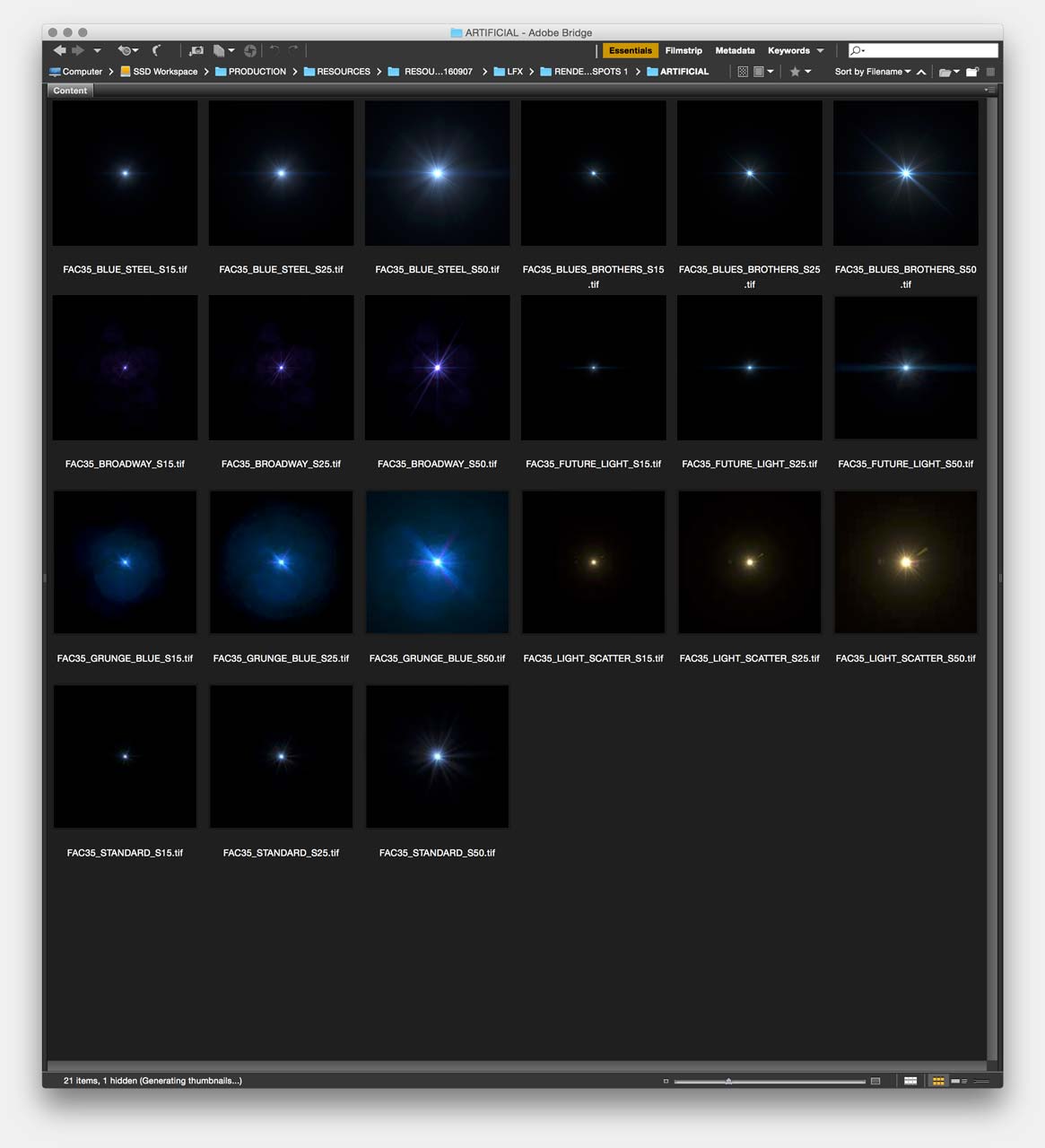Expand chevron after LFX breadcrumb
This screenshot has width=1045, height=1148.
(532, 72)
